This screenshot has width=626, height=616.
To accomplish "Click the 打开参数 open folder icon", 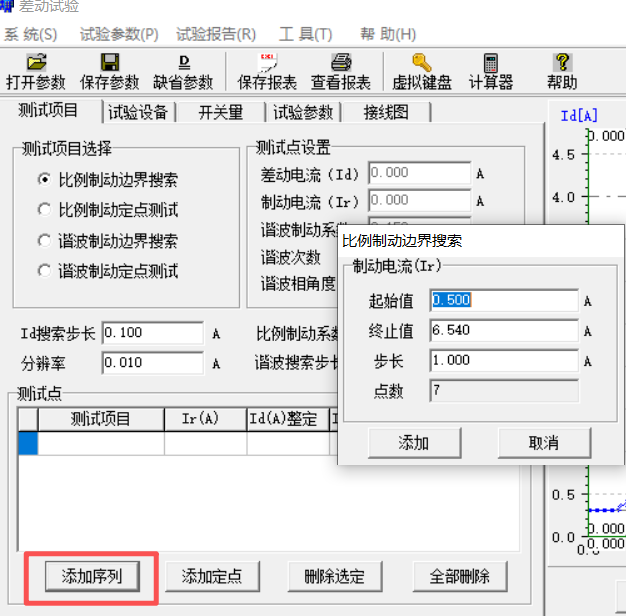I will pyautogui.click(x=36, y=63).
